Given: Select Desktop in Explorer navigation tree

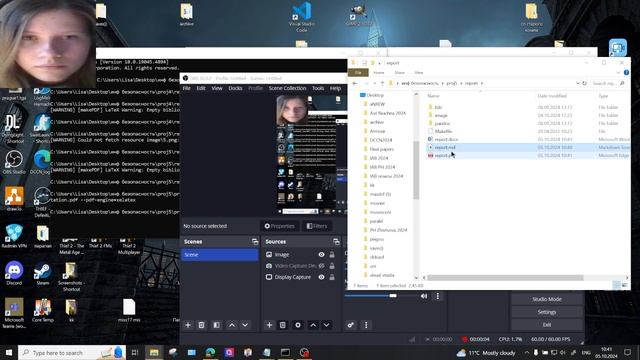Looking at the screenshot, I should click(x=375, y=95).
